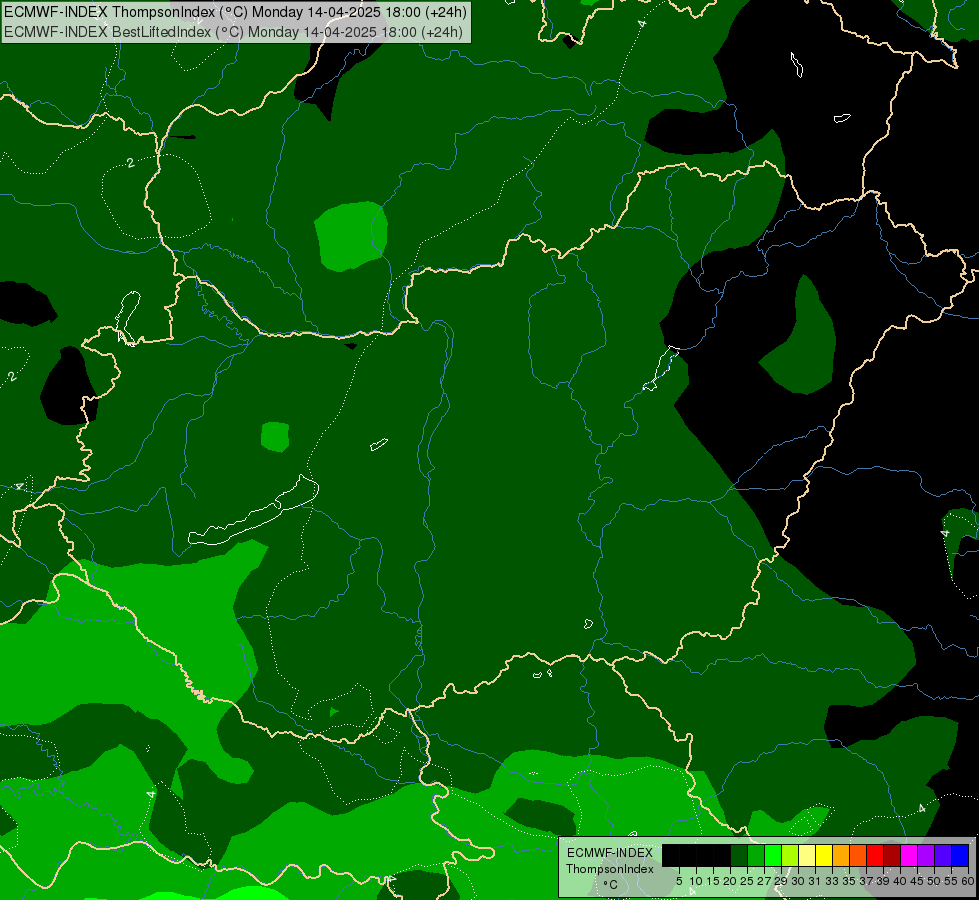This screenshot has height=900, width=979.
Task: Click legend tick label '15'
Action: click(x=713, y=881)
